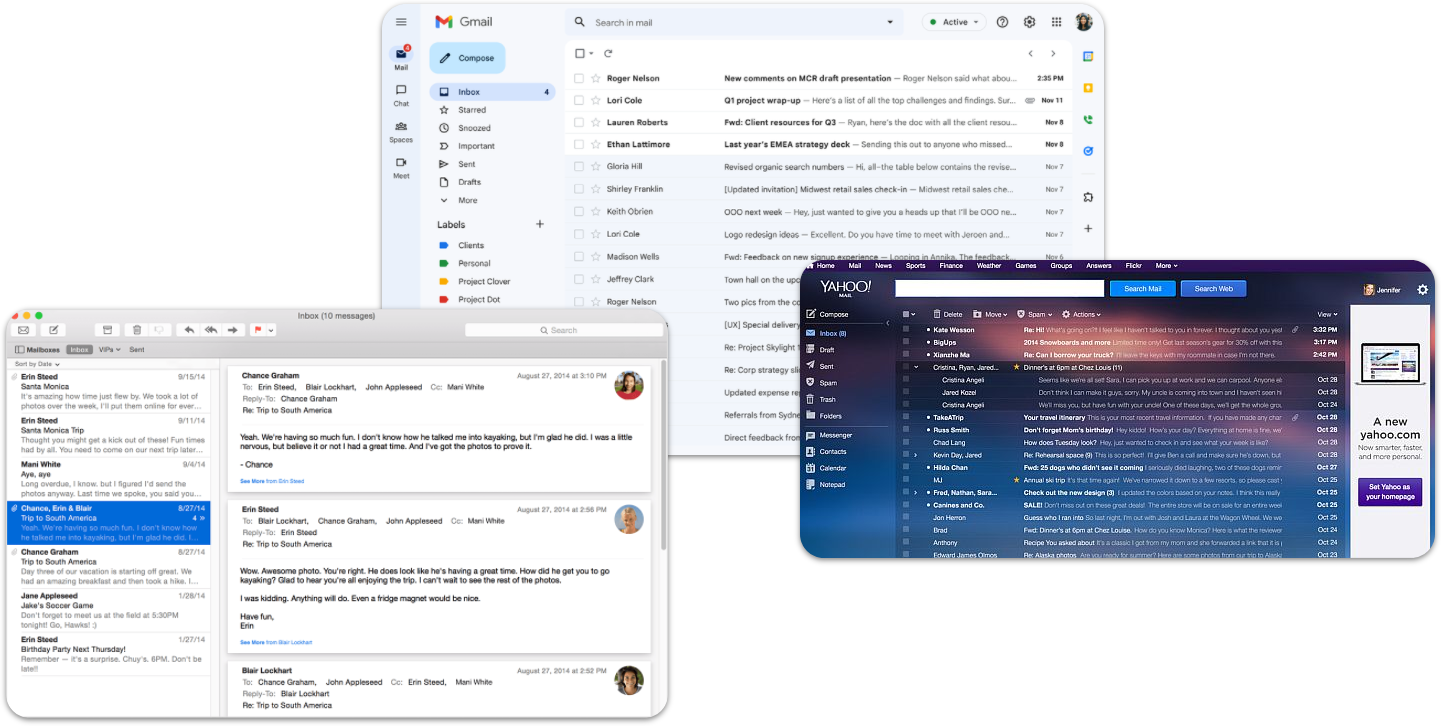Image resolution: width=1441 pixels, height=726 pixels.
Task: Tick the checkbox for BigUps Yahoo email
Action: point(906,342)
